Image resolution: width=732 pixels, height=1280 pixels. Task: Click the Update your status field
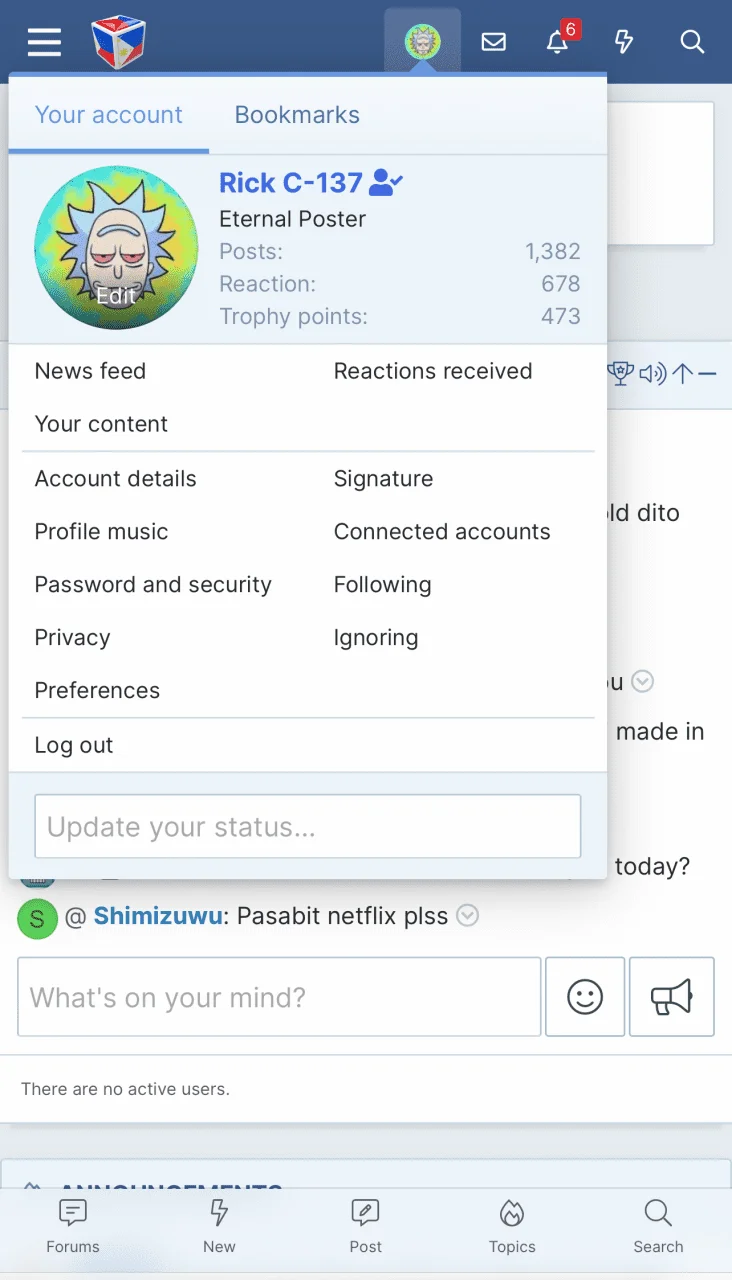pos(308,826)
